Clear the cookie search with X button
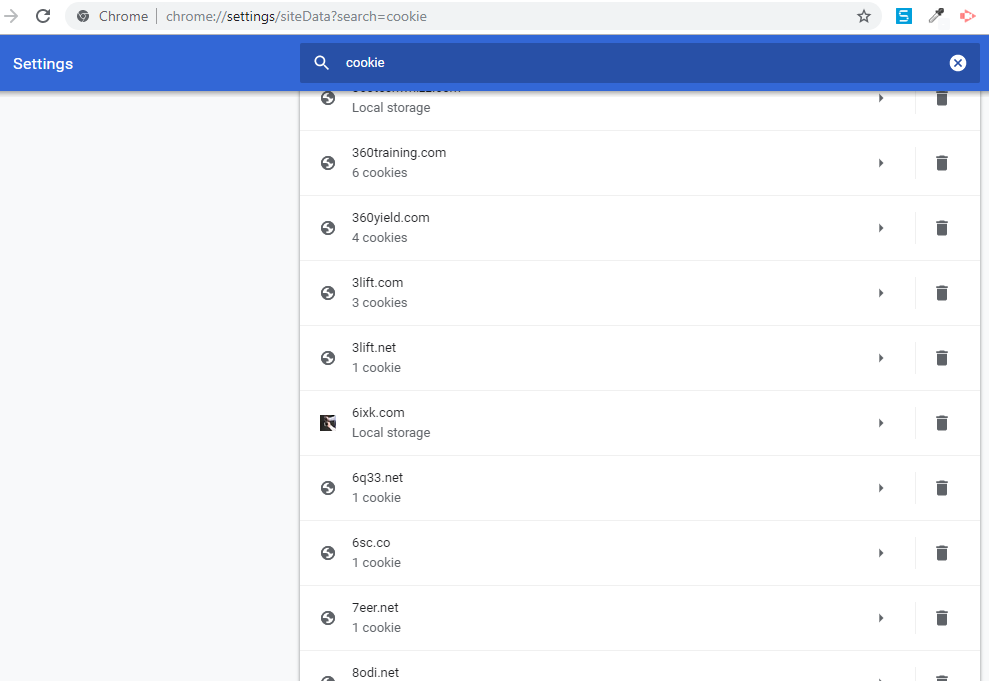 958,63
